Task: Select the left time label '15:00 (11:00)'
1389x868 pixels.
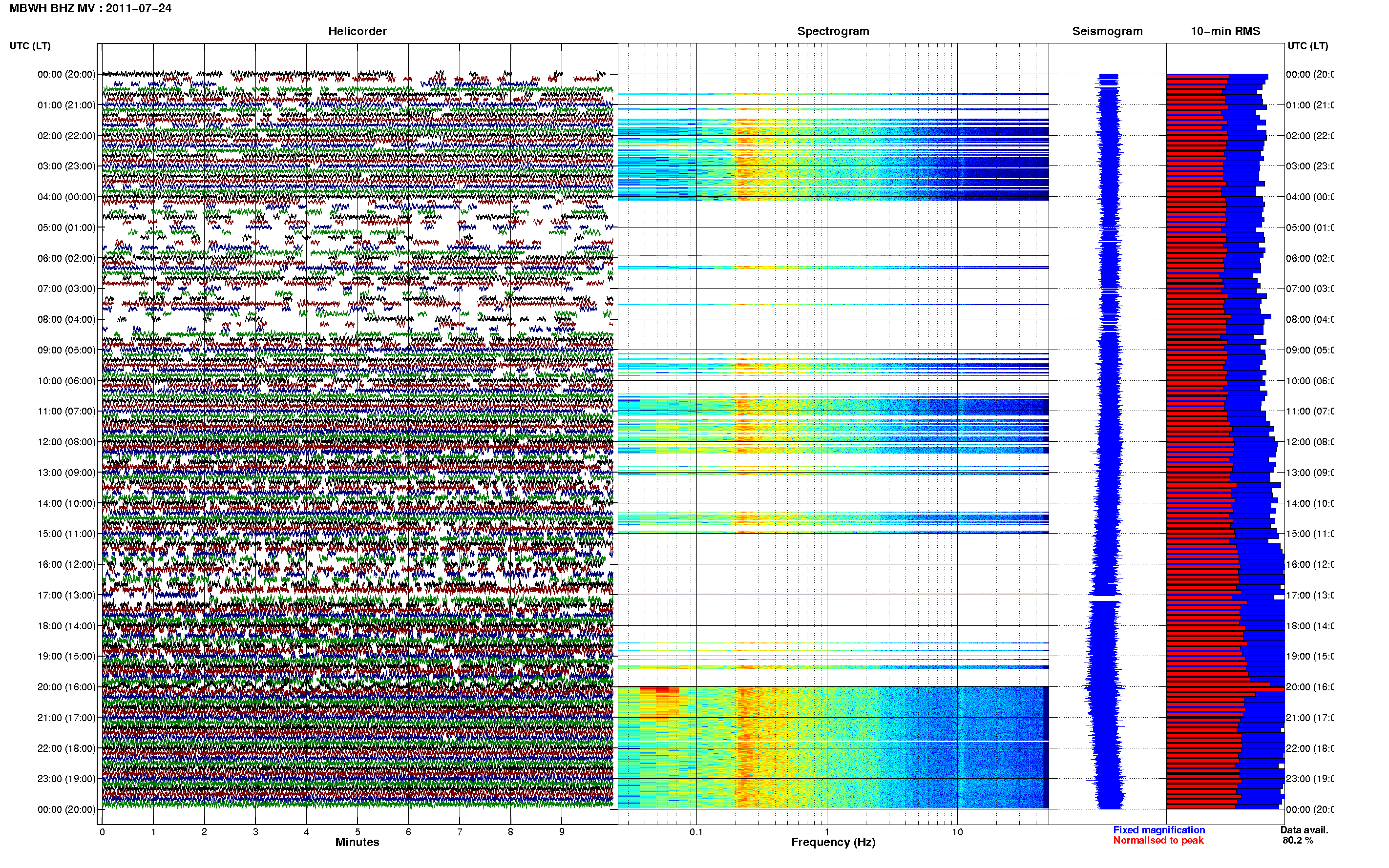Action: (x=66, y=534)
